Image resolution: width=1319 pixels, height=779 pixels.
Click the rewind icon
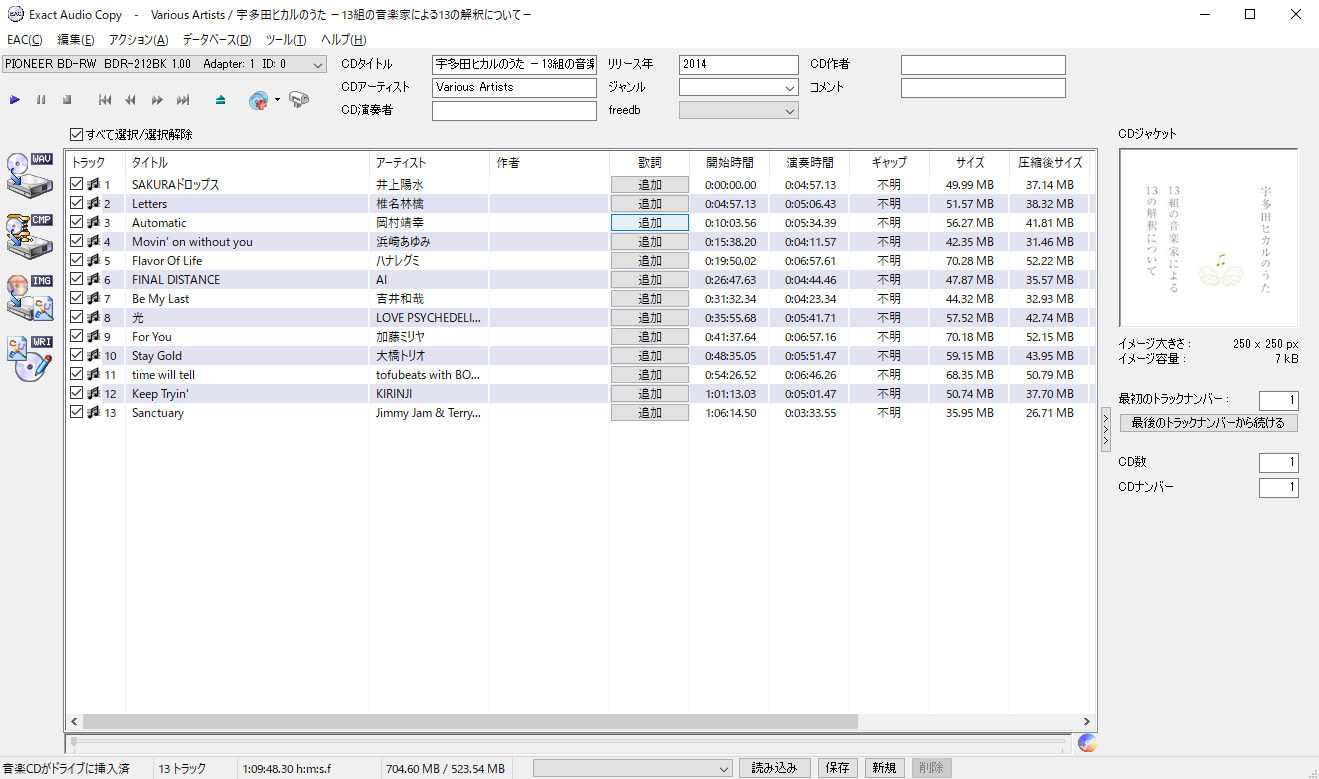(x=131, y=100)
